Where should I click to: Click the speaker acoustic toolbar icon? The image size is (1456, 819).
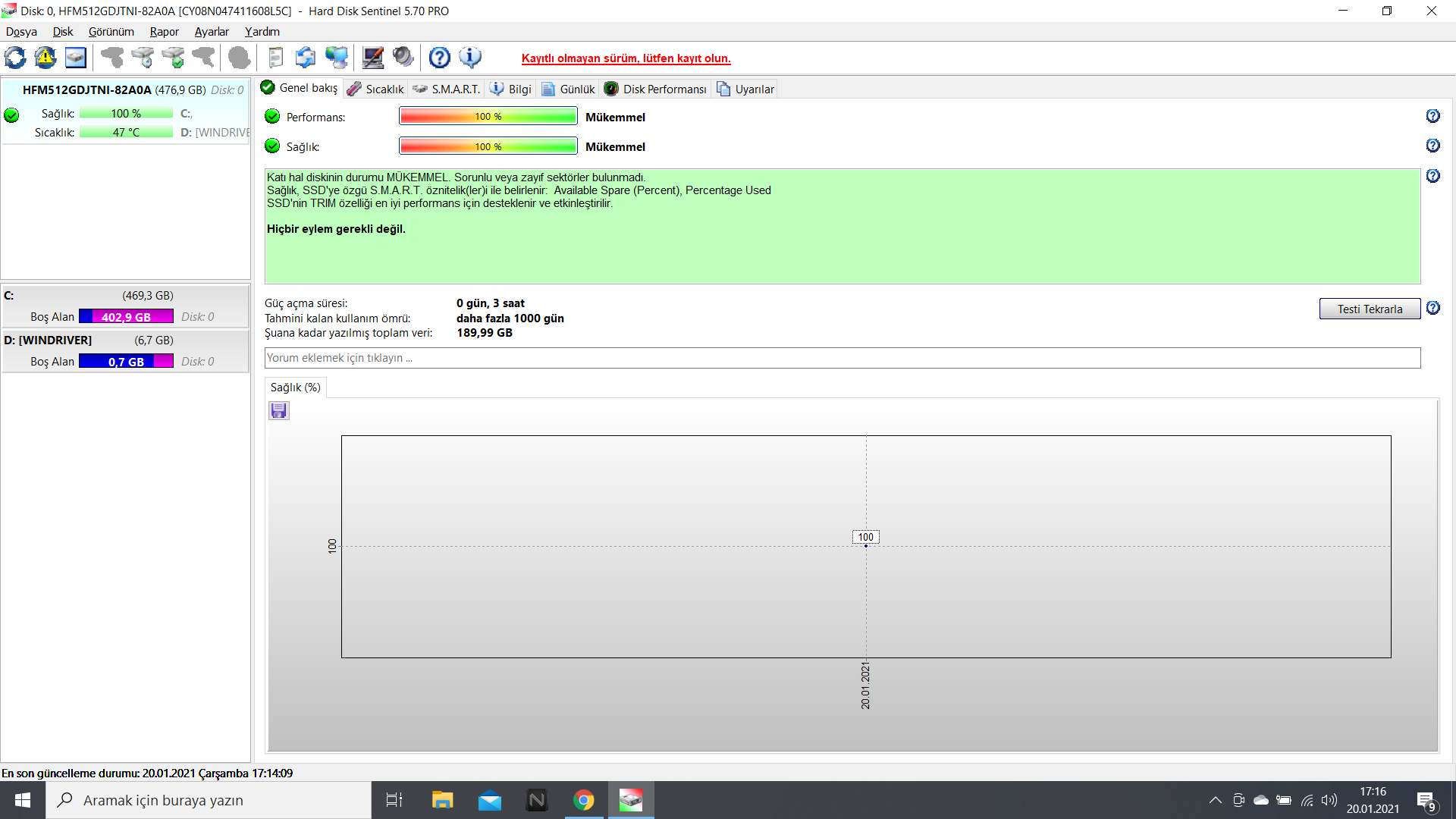point(403,58)
